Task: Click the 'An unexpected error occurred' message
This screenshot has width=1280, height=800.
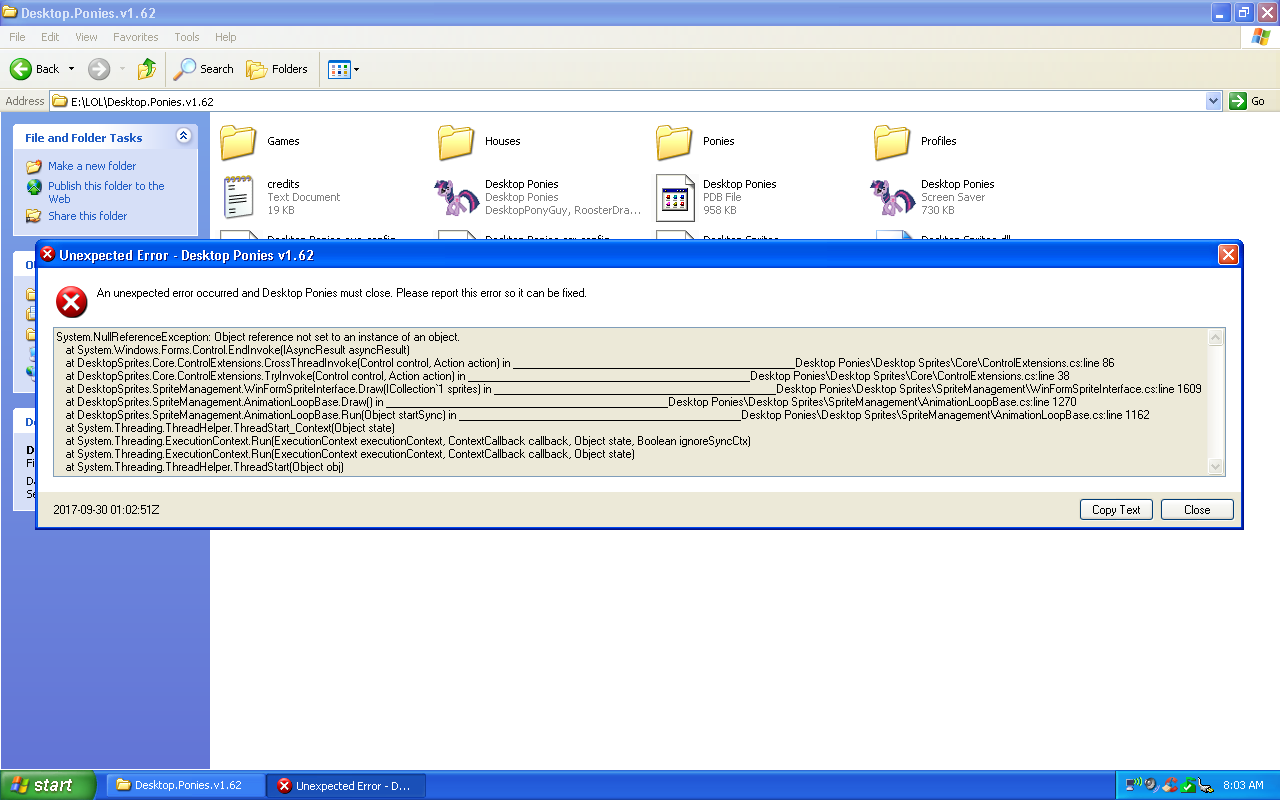Action: pos(341,293)
